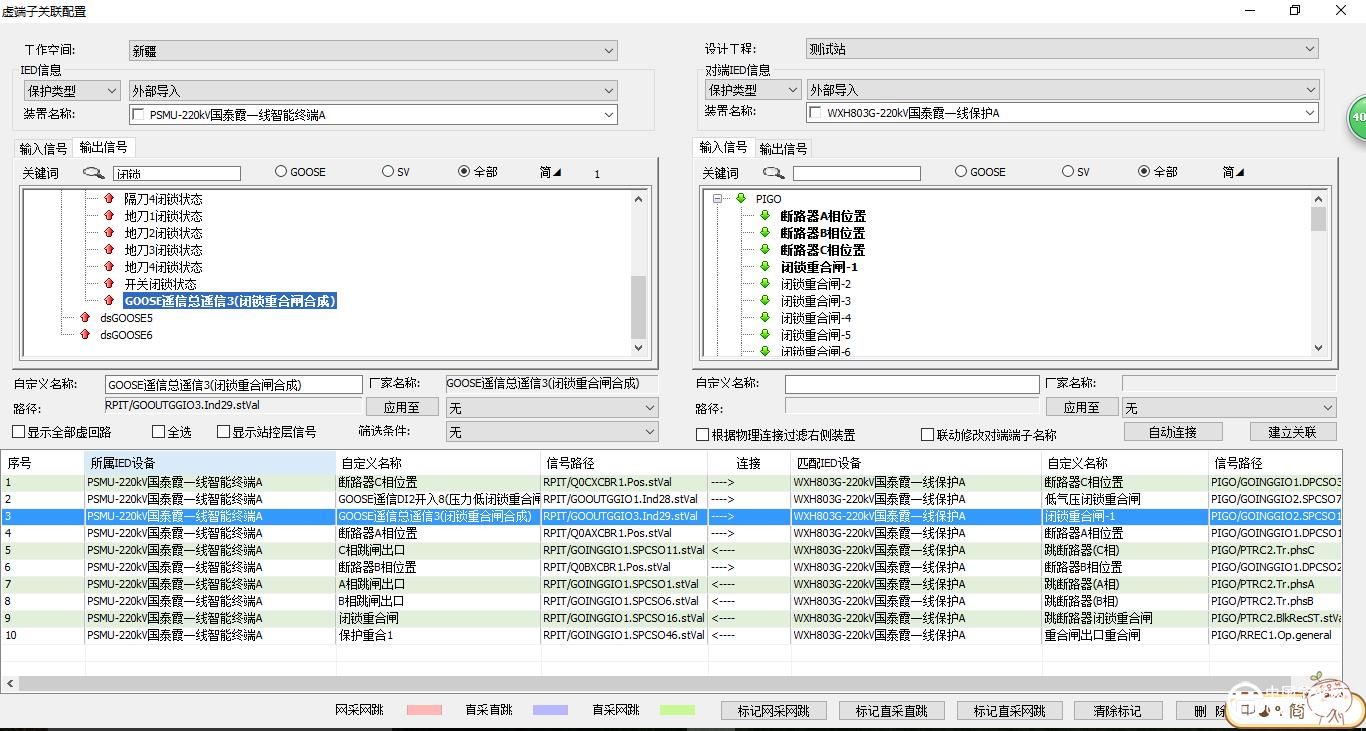Image resolution: width=1366 pixels, height=731 pixels.
Task: Click green arrow icon of PIGO node
Action: point(741,199)
